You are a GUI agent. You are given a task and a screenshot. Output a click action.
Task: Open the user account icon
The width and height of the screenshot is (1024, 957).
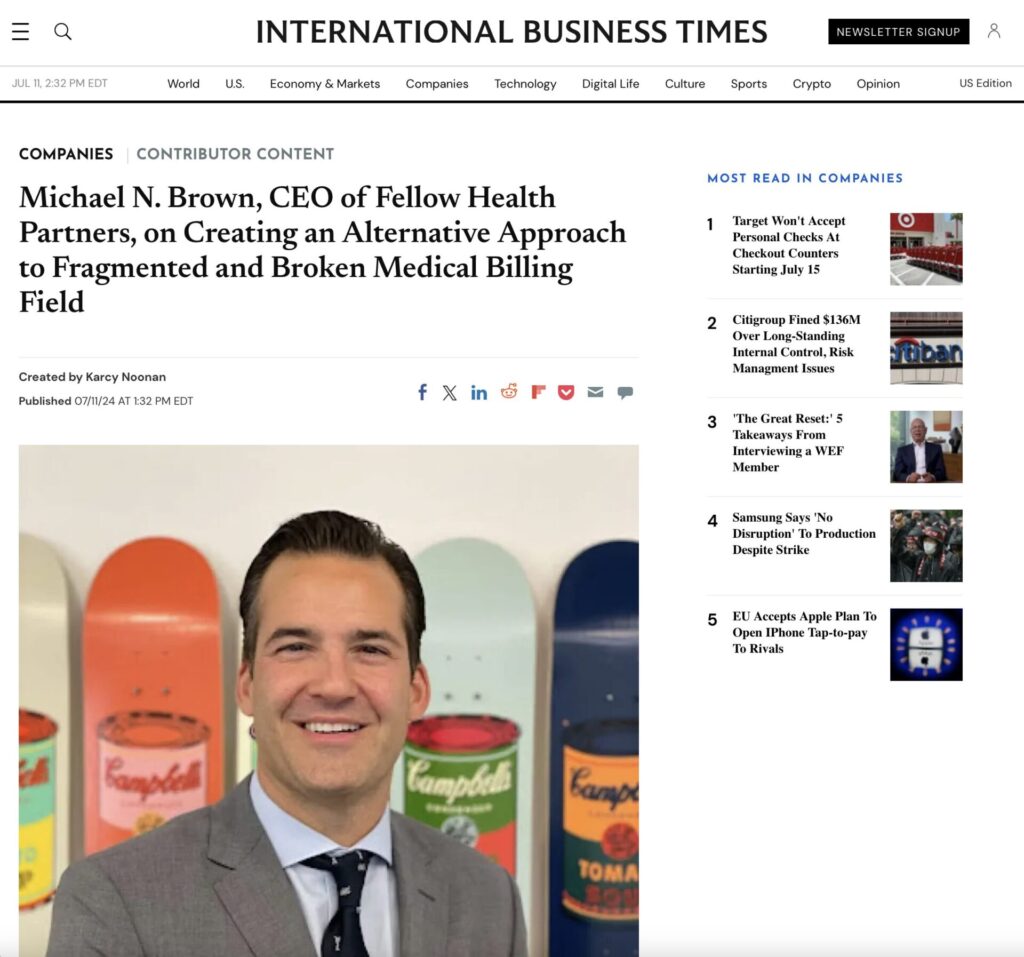(994, 31)
